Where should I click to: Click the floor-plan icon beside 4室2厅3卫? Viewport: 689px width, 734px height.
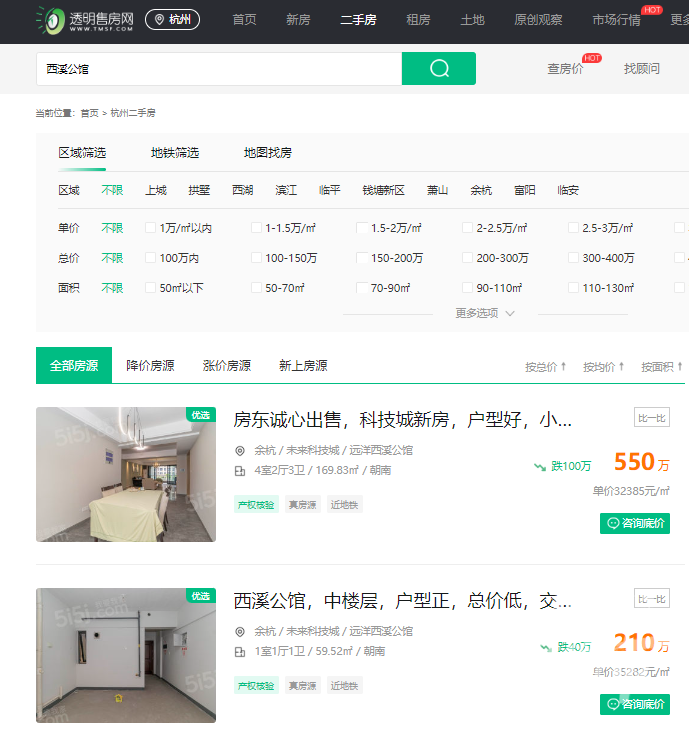[240, 471]
